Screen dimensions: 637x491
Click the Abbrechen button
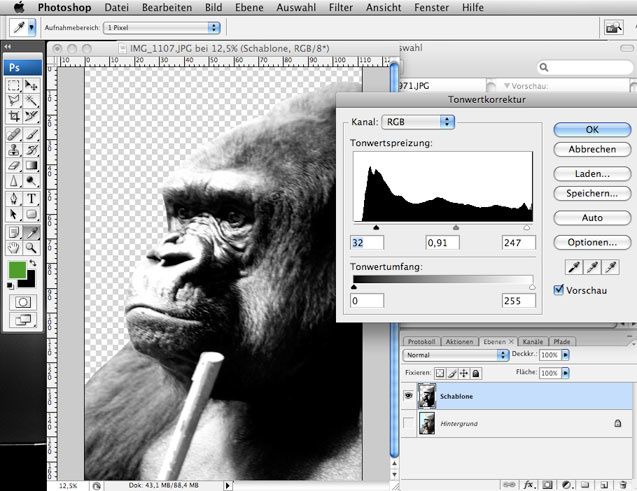pos(591,149)
